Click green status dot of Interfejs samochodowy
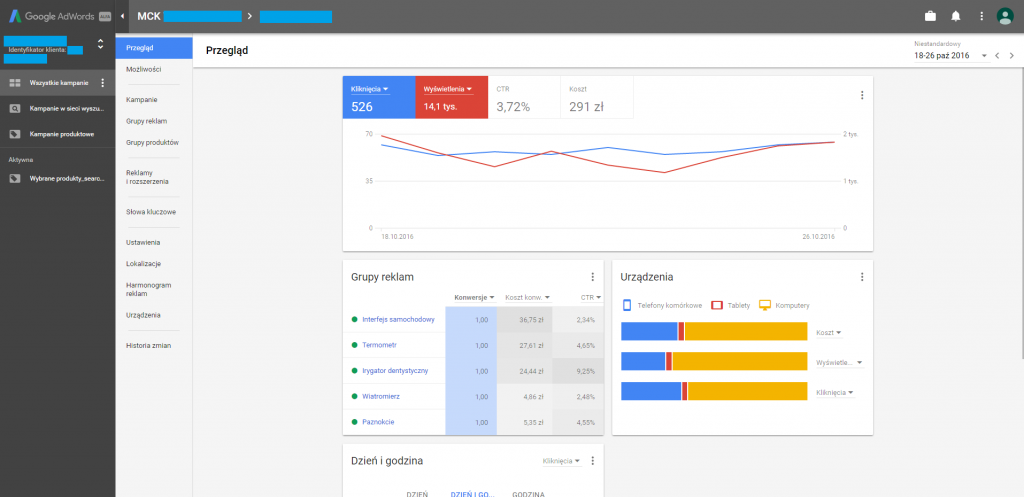The image size is (1024, 497). (x=355, y=319)
